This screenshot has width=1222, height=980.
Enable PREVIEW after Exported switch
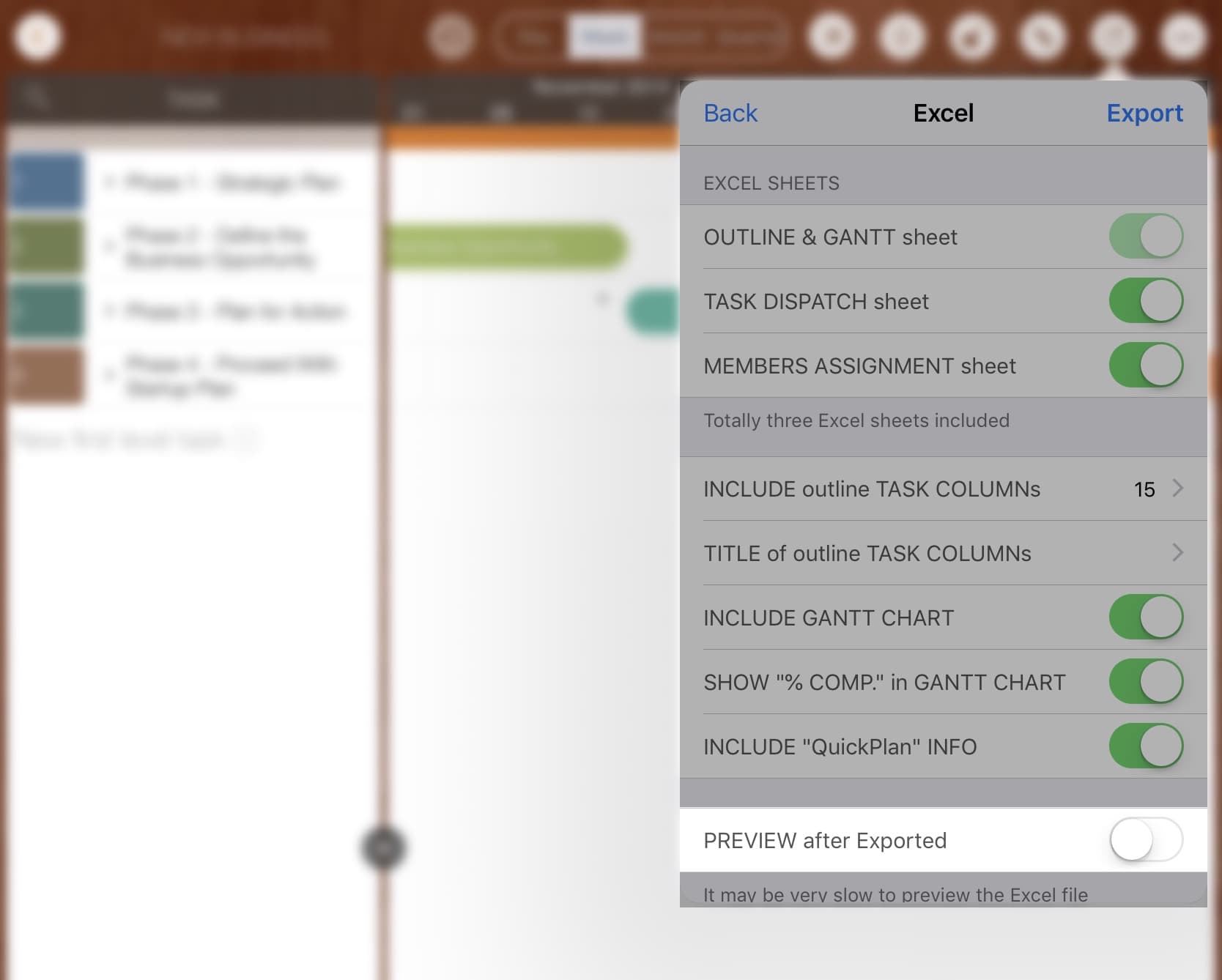[x=1145, y=840]
